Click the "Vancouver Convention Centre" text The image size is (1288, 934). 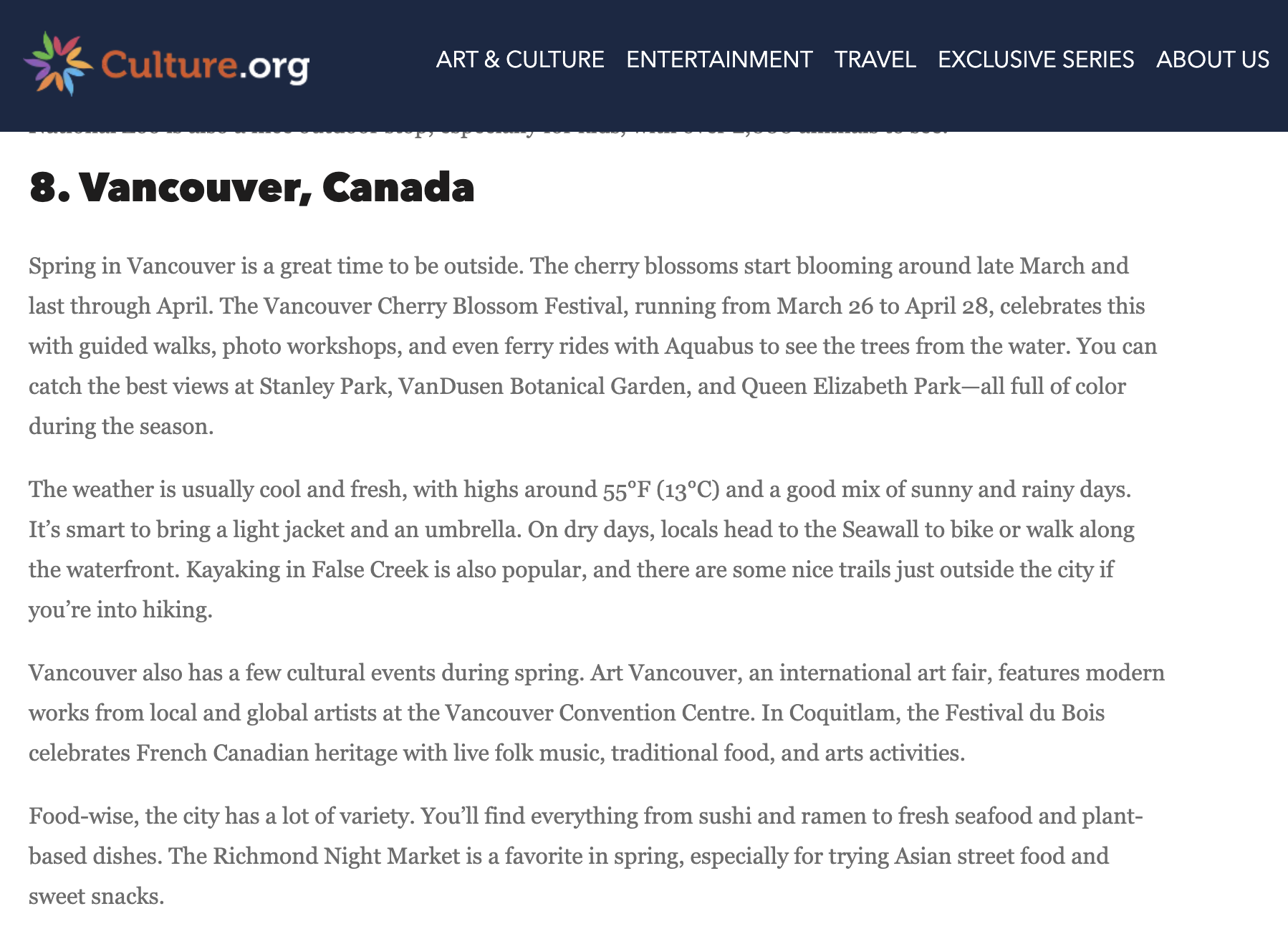point(599,713)
